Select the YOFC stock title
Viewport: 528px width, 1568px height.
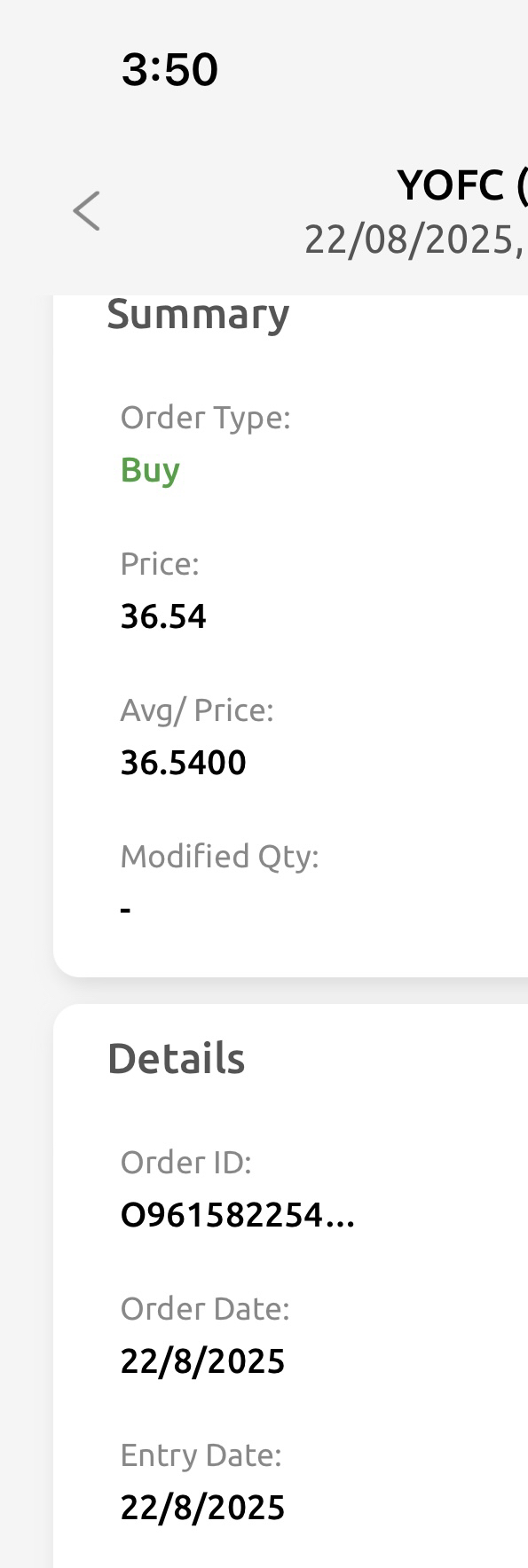[x=462, y=186]
